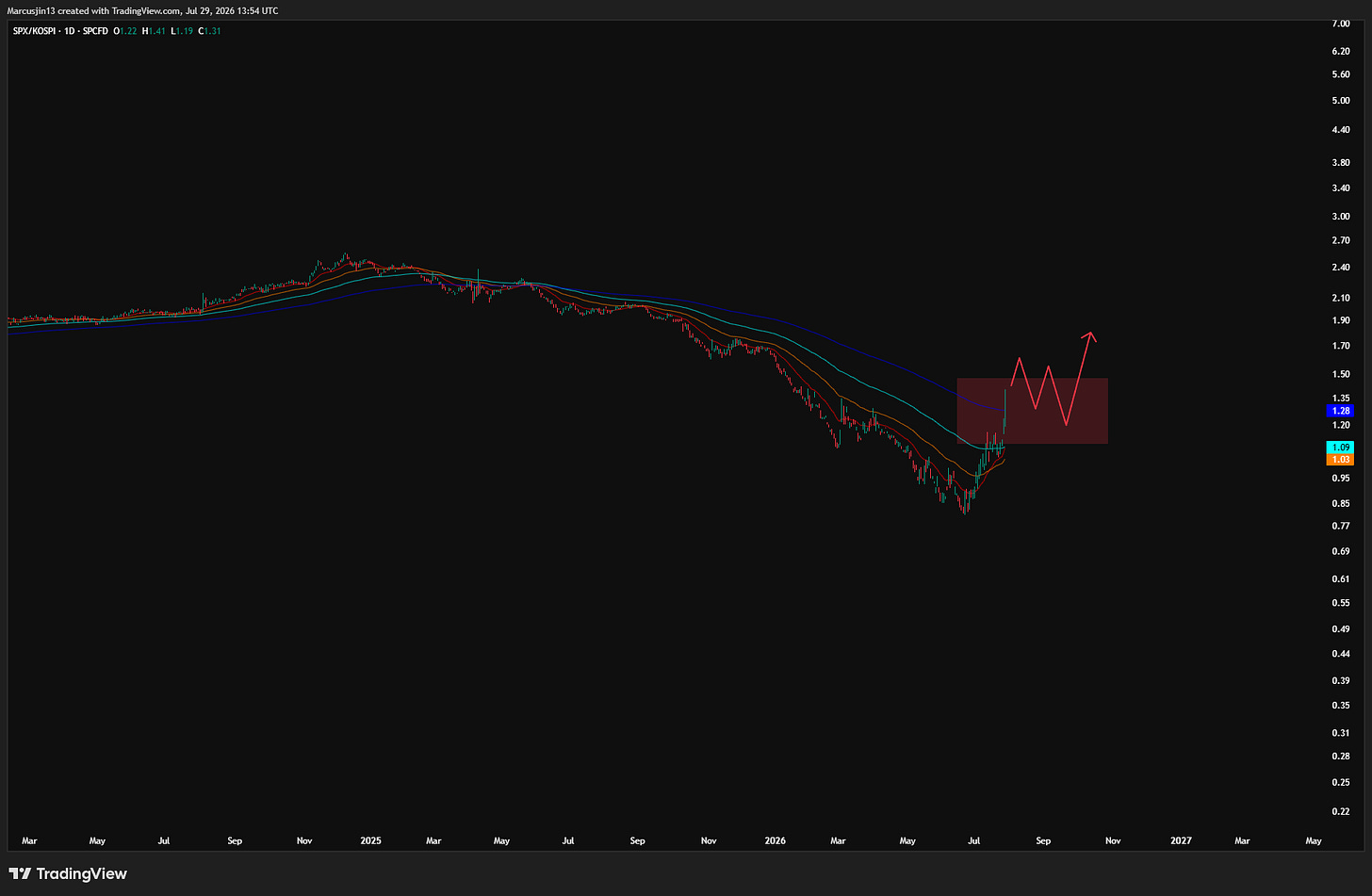
Task: Click the SPX/KOSPI symbol name in the chart header
Action: click(33, 31)
